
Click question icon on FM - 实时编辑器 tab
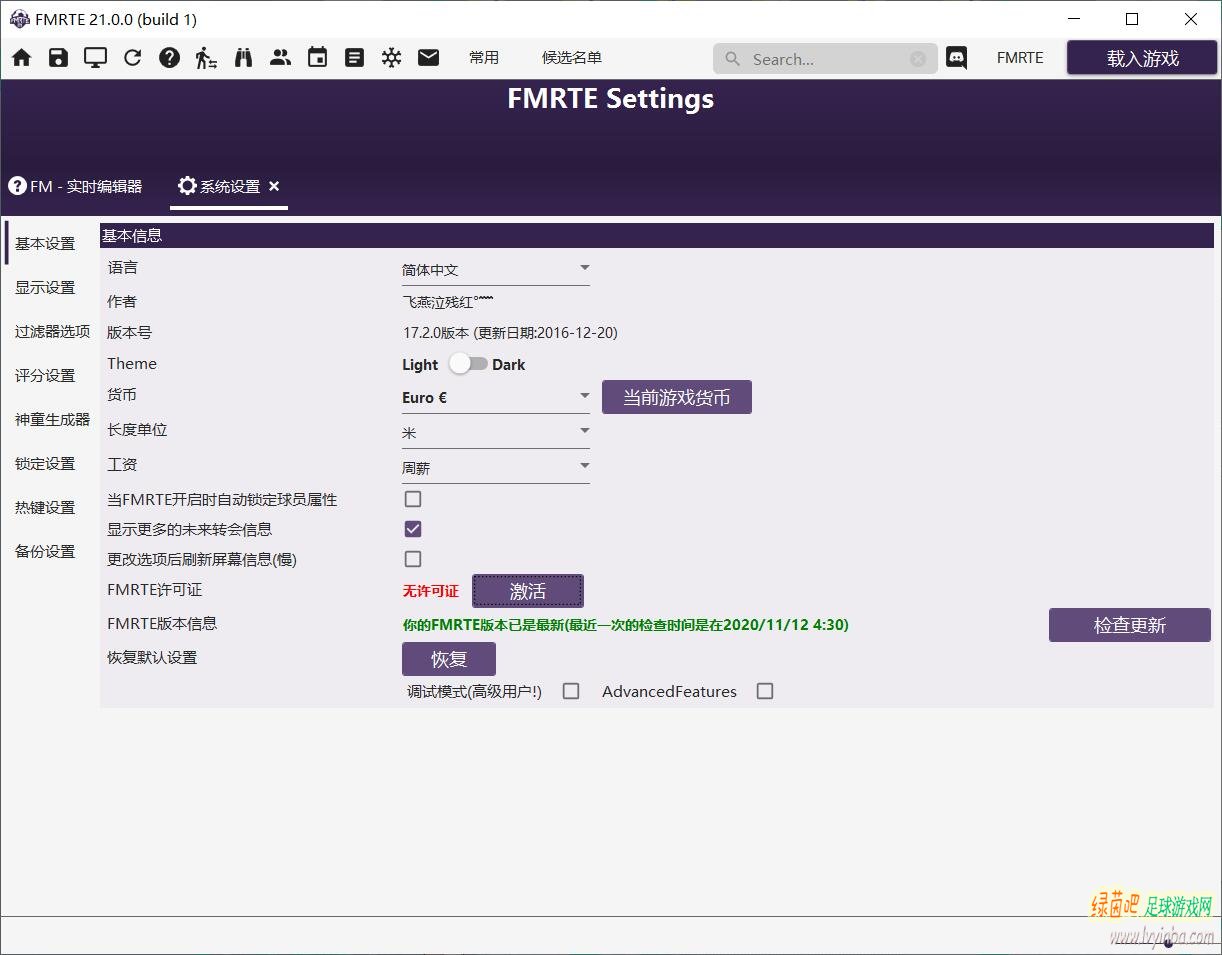[x=17, y=186]
